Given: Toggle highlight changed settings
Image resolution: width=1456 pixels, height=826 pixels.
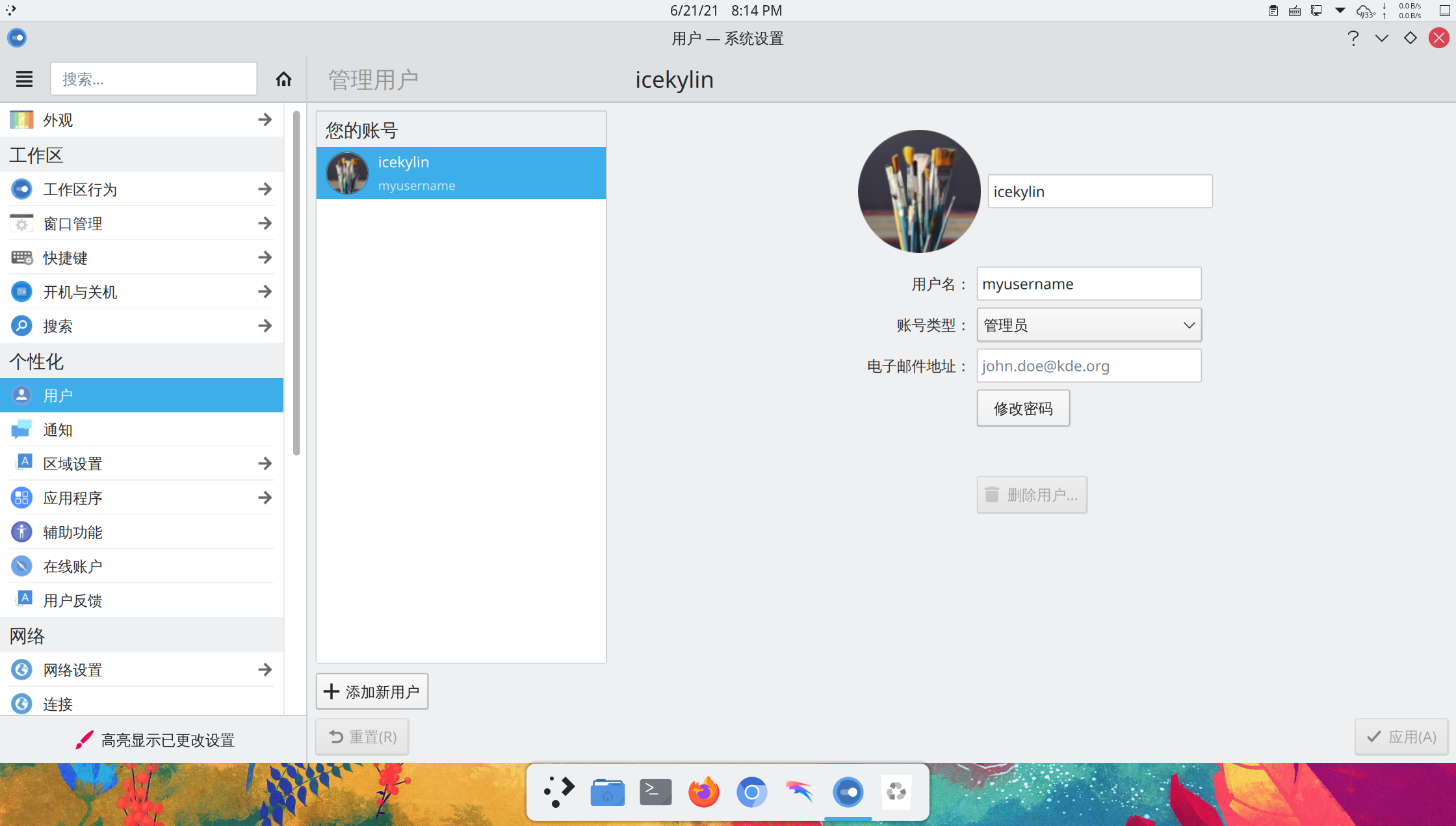Looking at the screenshot, I should pos(154,739).
